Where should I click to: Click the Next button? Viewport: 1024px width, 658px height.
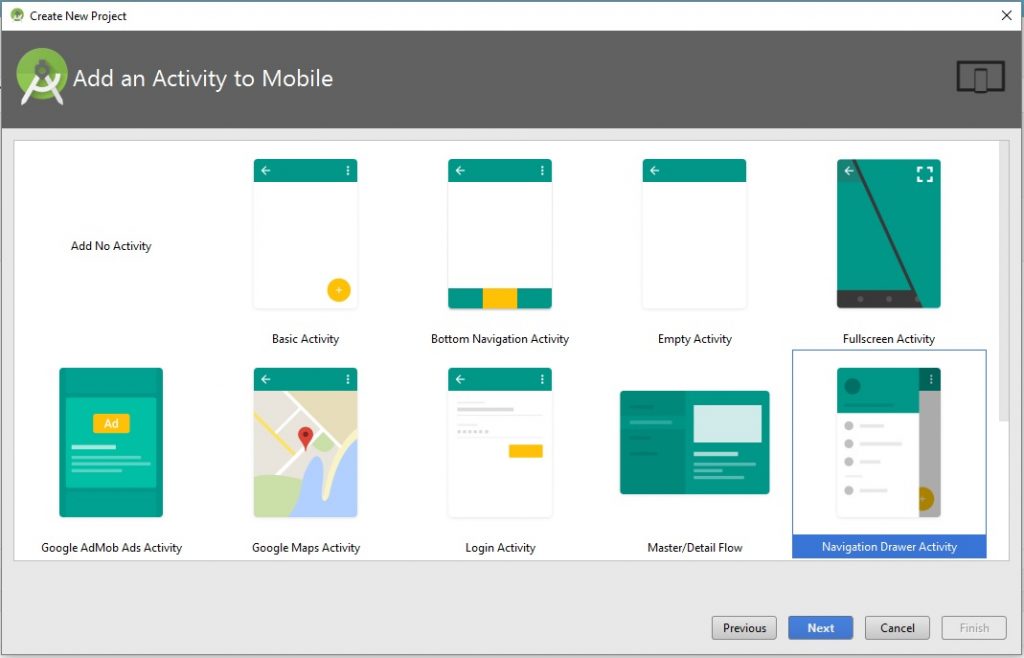[820, 628]
